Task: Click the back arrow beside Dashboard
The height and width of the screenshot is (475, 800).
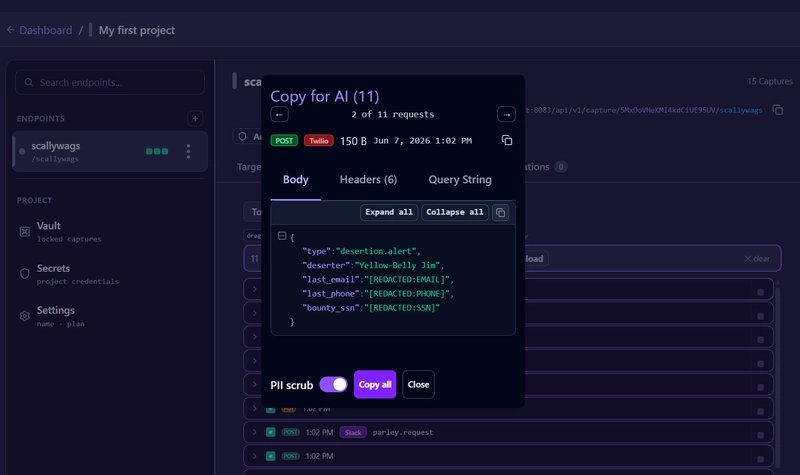Action: pos(11,30)
